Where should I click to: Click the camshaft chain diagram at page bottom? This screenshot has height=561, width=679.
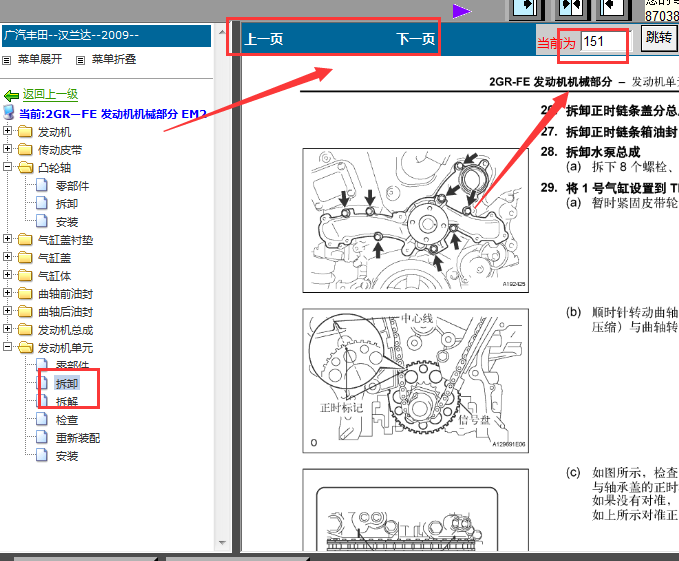415,510
